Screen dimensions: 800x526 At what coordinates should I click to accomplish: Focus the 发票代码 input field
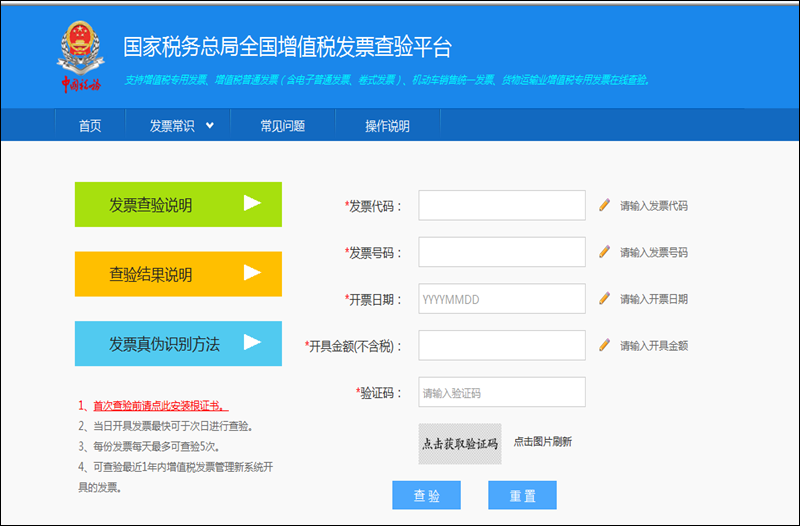[x=501, y=205]
